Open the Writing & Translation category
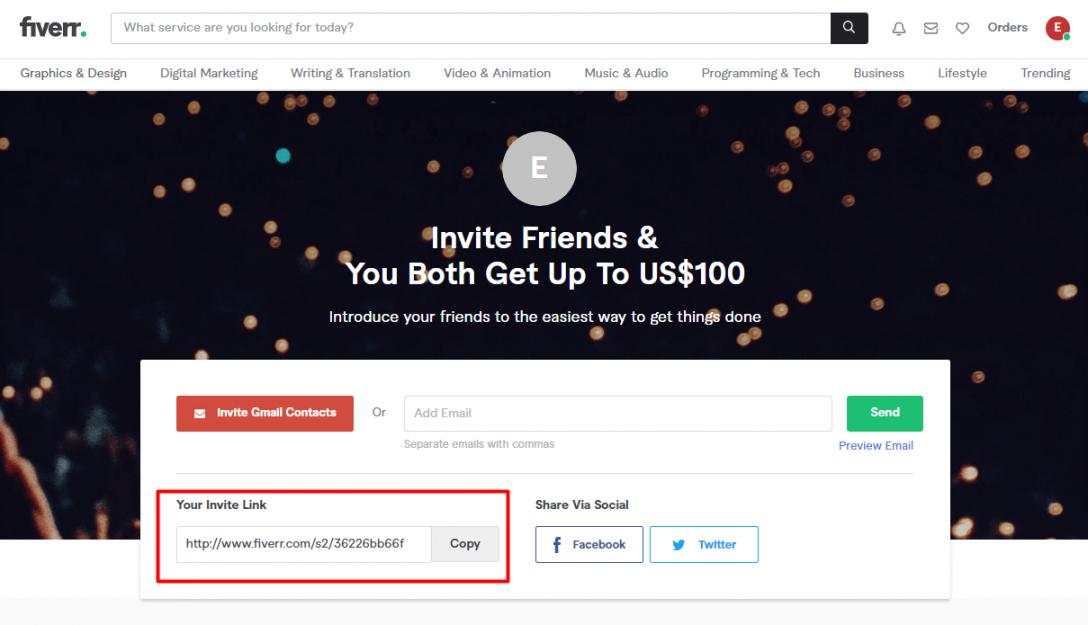 point(350,73)
